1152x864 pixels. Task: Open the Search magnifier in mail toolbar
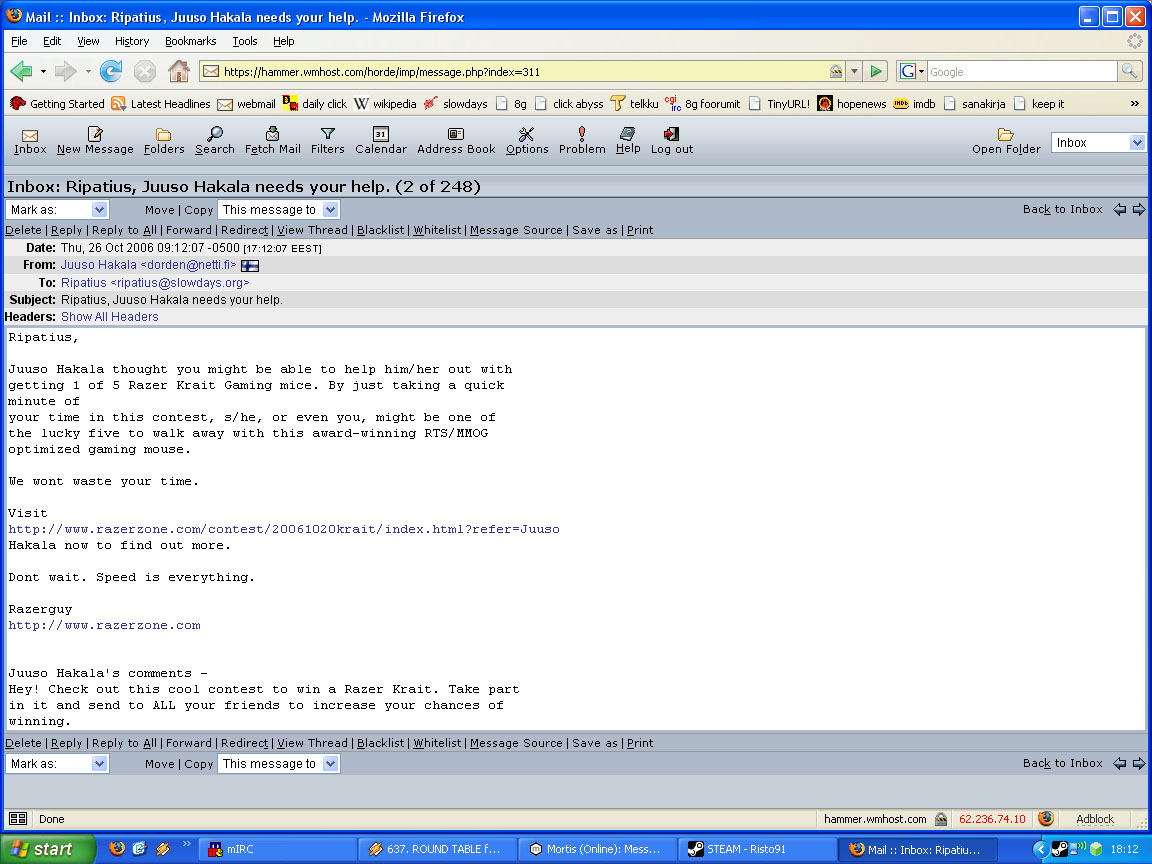[215, 141]
